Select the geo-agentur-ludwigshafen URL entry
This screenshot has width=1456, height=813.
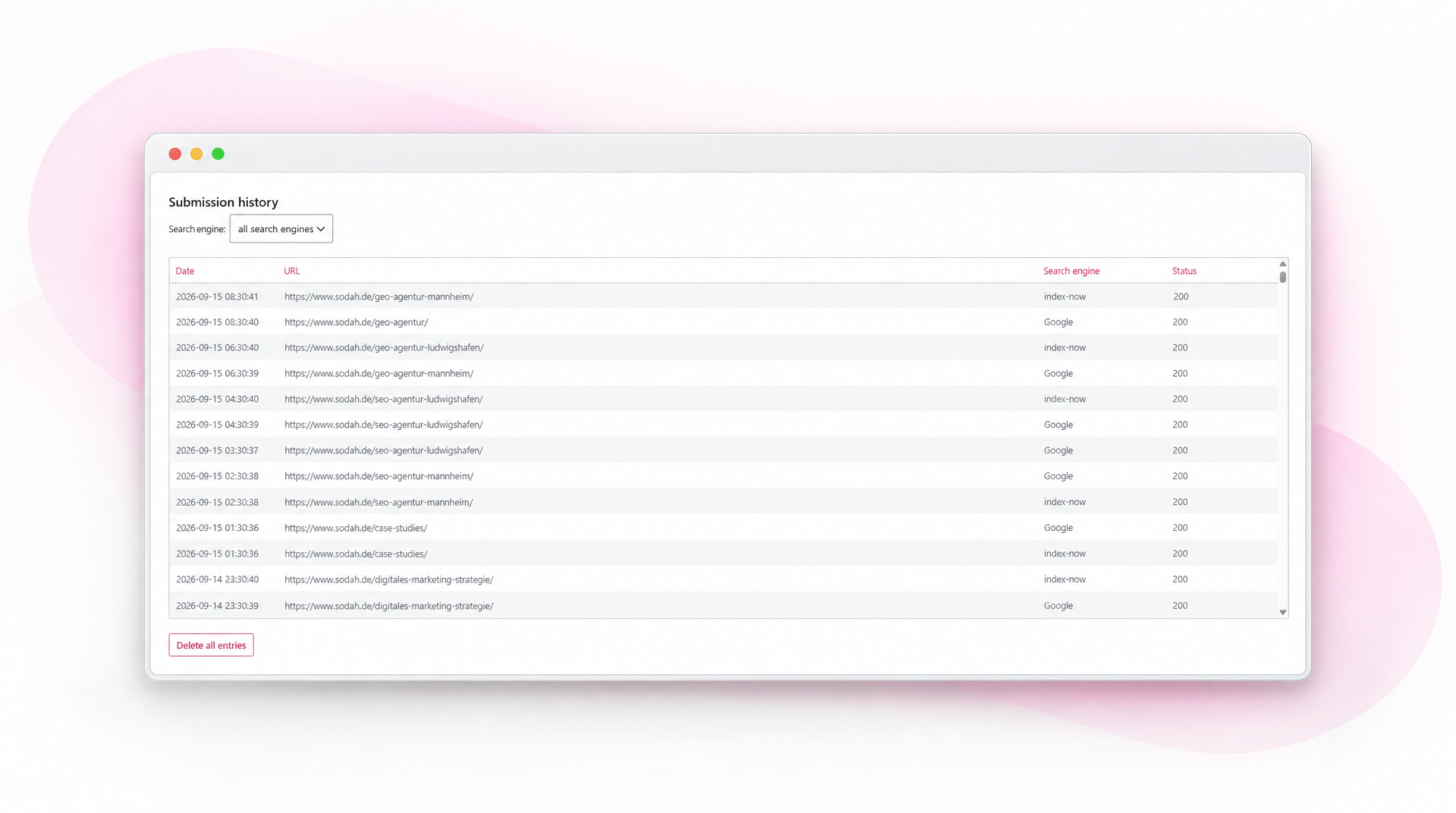coord(384,348)
